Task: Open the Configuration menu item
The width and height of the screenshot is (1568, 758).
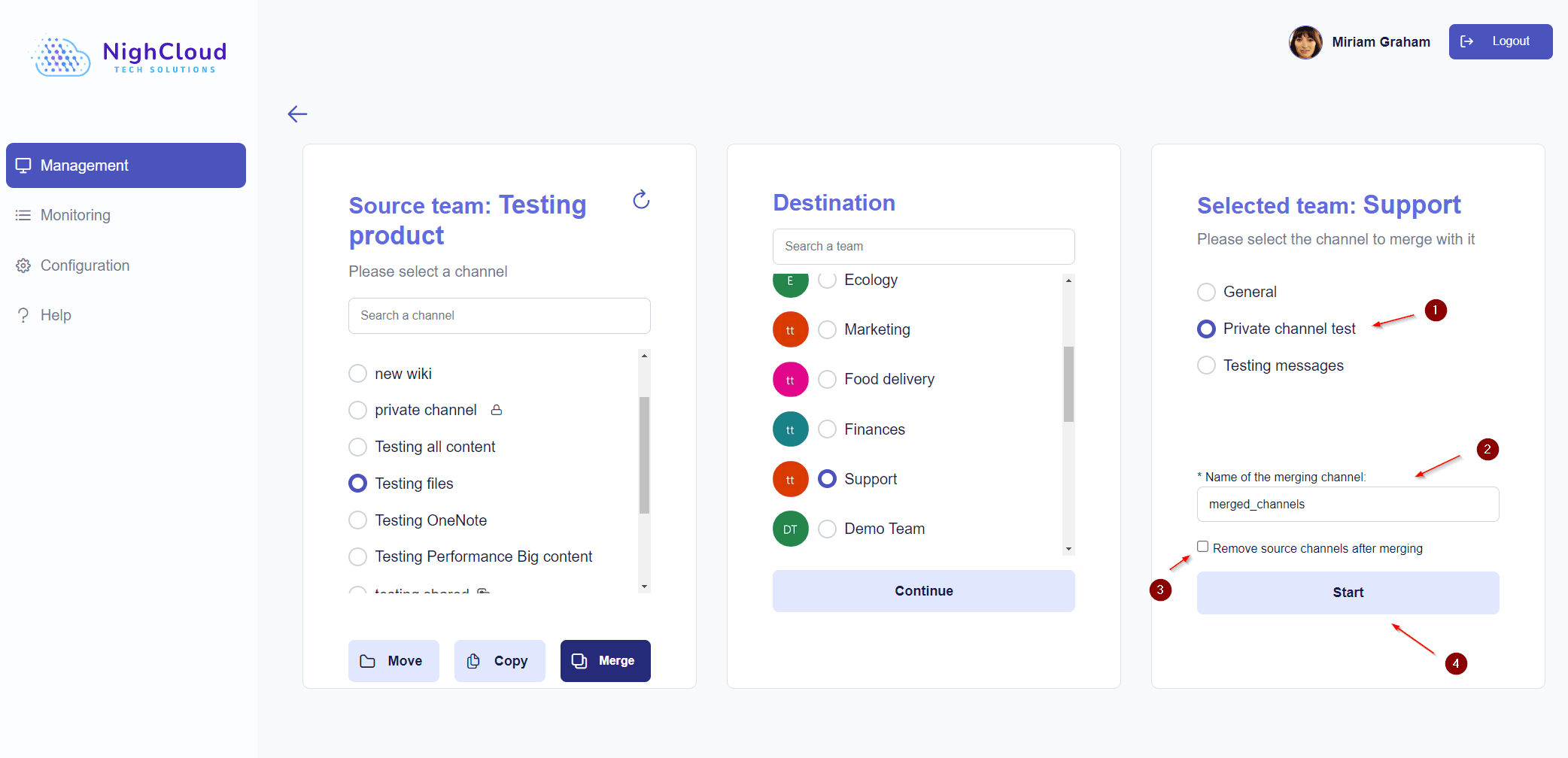Action: click(84, 265)
